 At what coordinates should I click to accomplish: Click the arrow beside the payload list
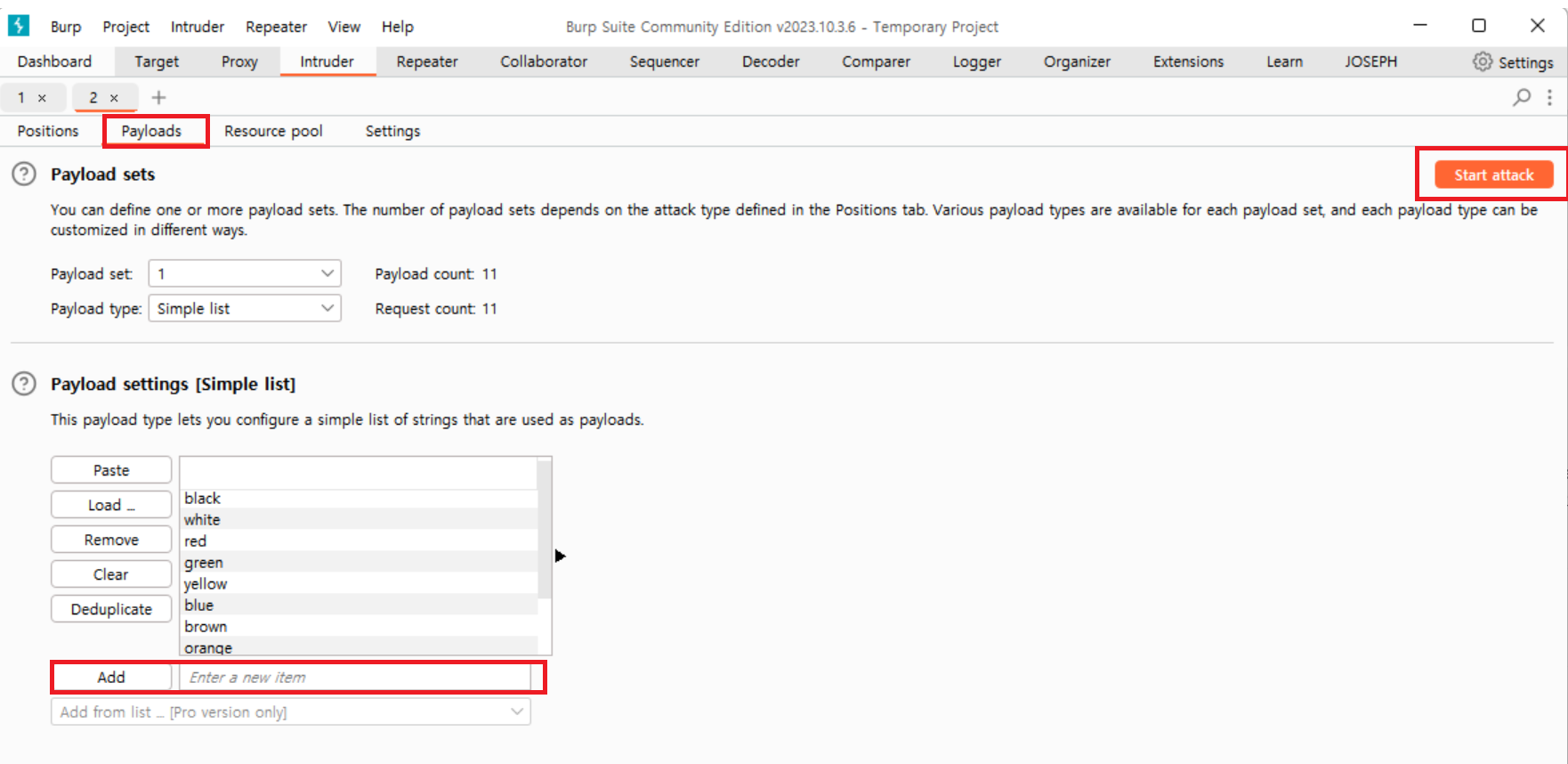pos(560,556)
